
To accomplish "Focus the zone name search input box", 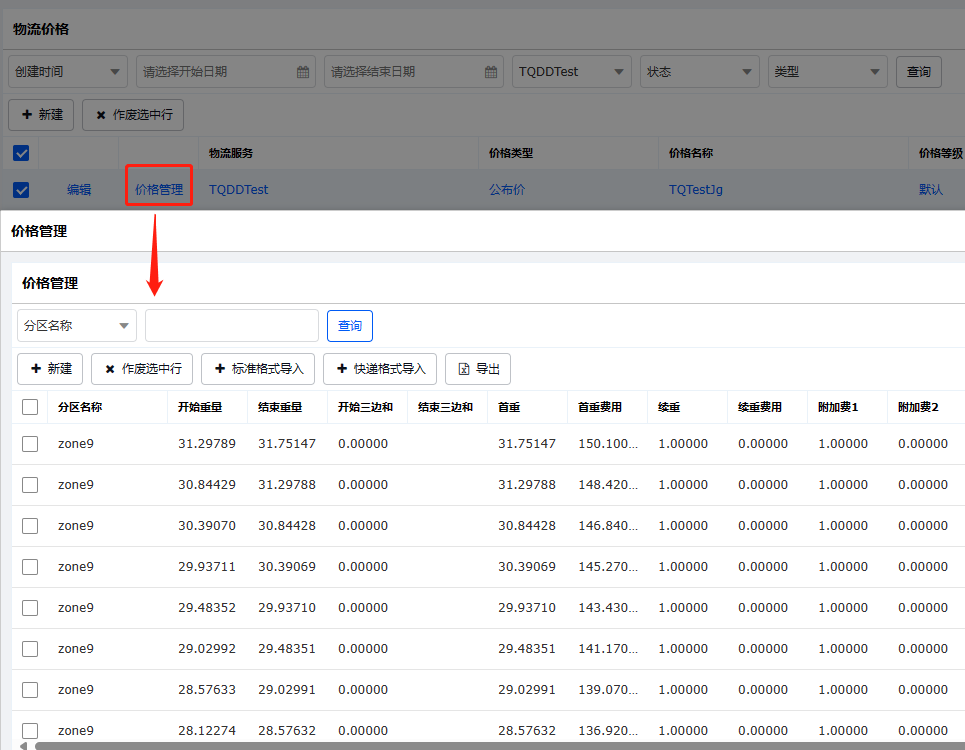I will click(x=232, y=325).
